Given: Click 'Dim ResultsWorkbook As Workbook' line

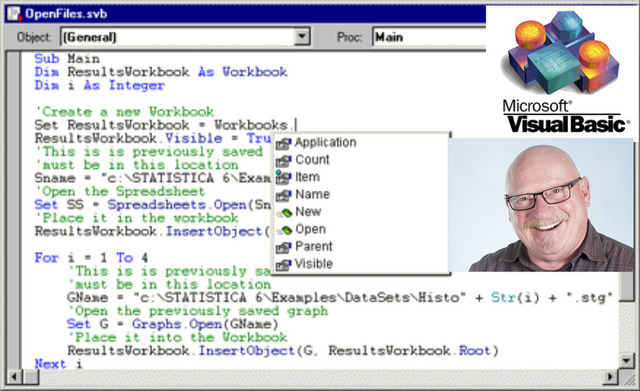Looking at the screenshot, I should (x=161, y=72).
